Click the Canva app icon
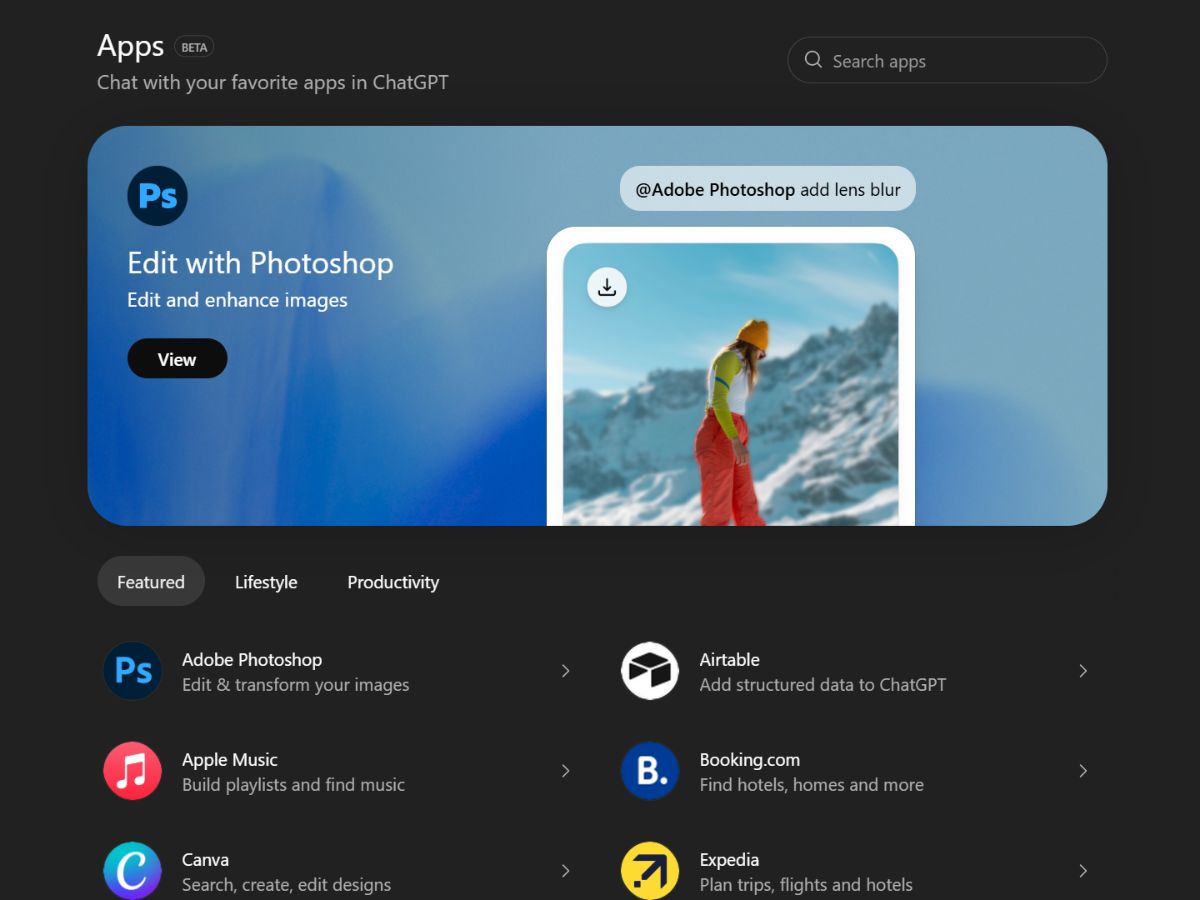Screen dimensions: 1200x900 point(133,870)
